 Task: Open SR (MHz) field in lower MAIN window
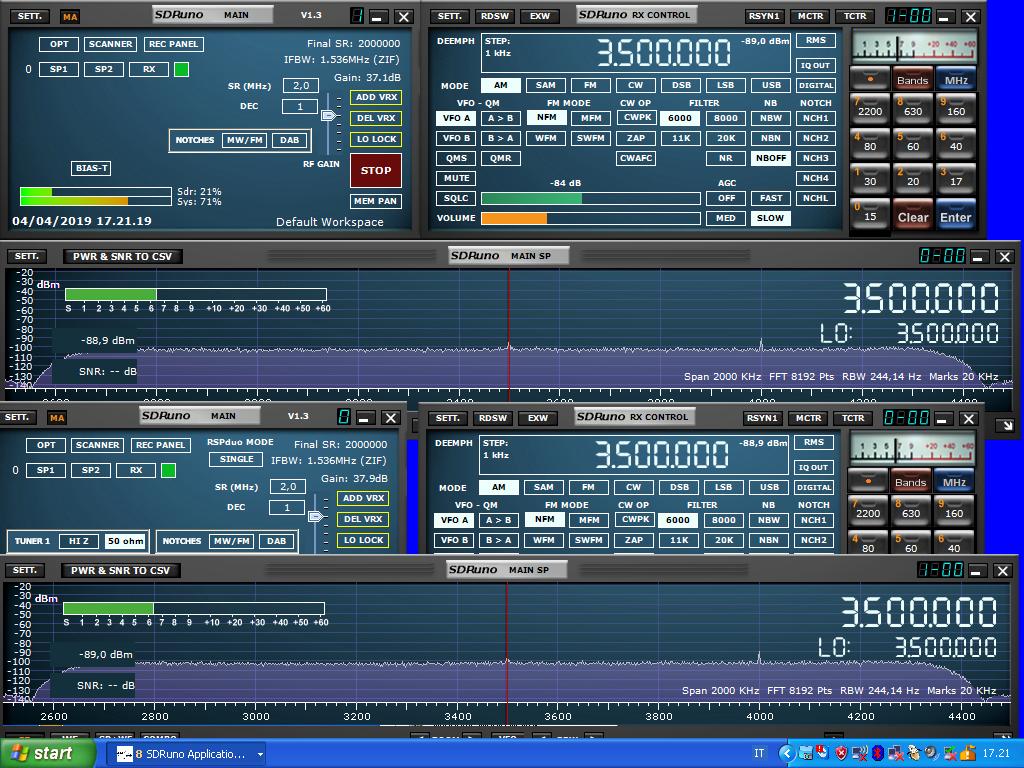click(x=287, y=487)
